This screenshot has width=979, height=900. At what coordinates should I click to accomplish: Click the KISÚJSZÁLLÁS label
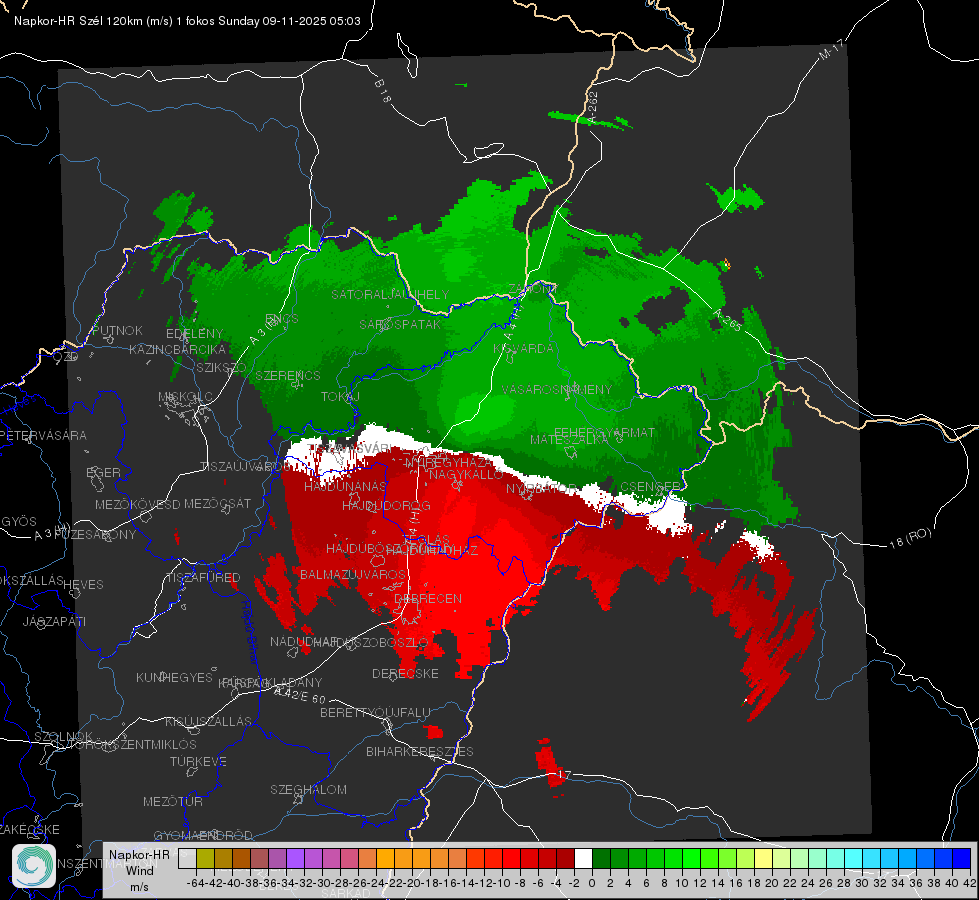tap(209, 721)
